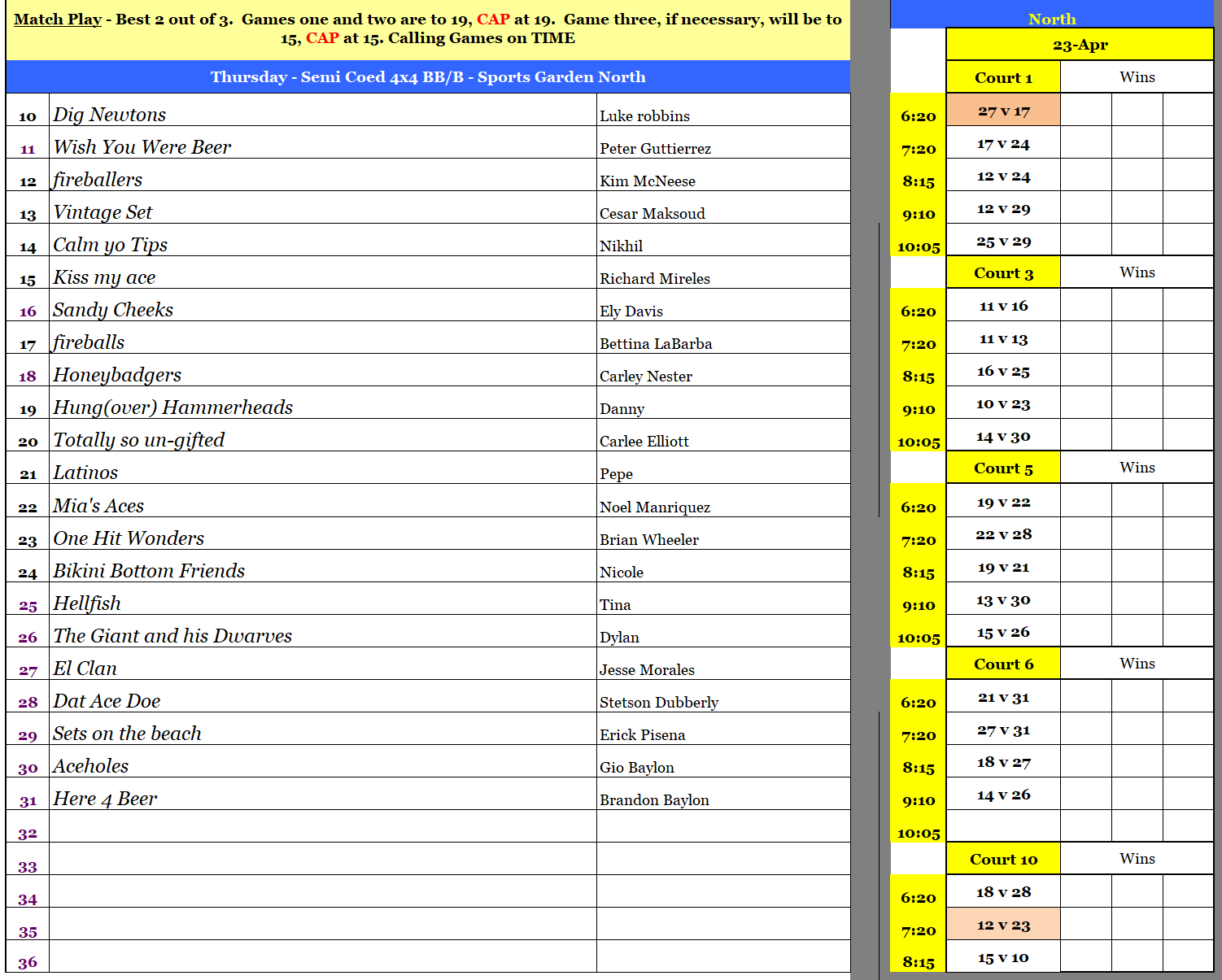This screenshot has width=1222, height=980.
Task: Select the 19 v 22 matchup cell
Action: point(1002,503)
